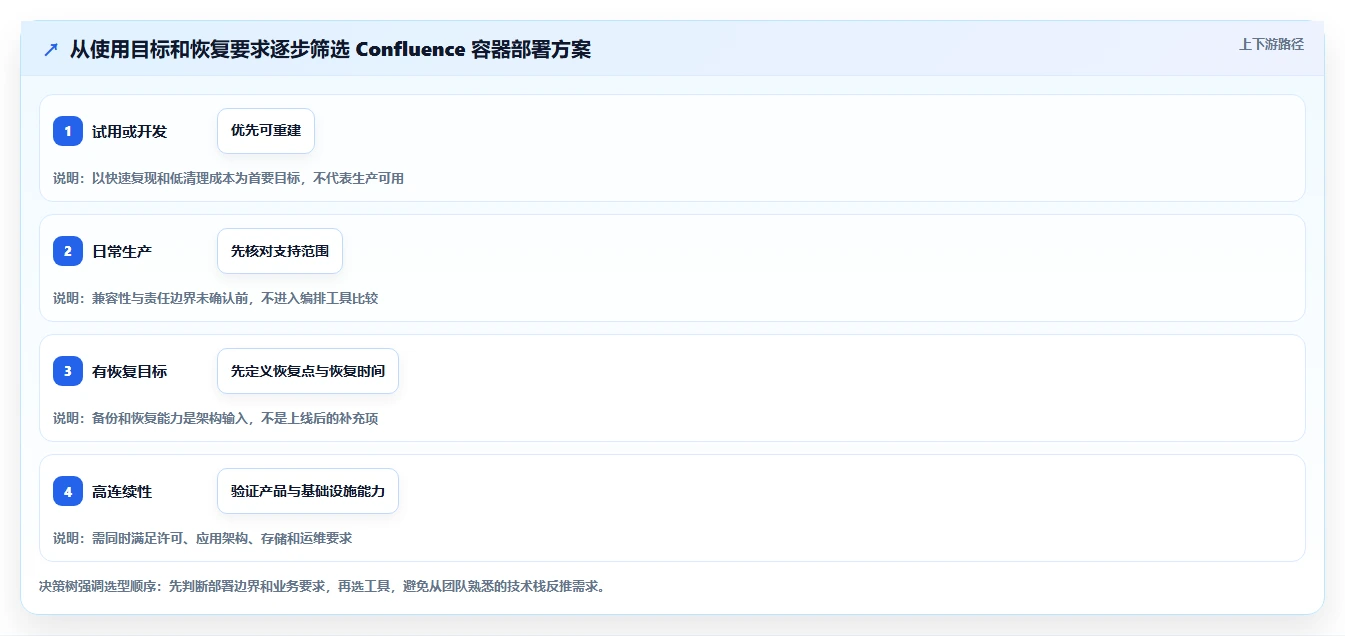Click the 日常生产 step label

pos(122,252)
